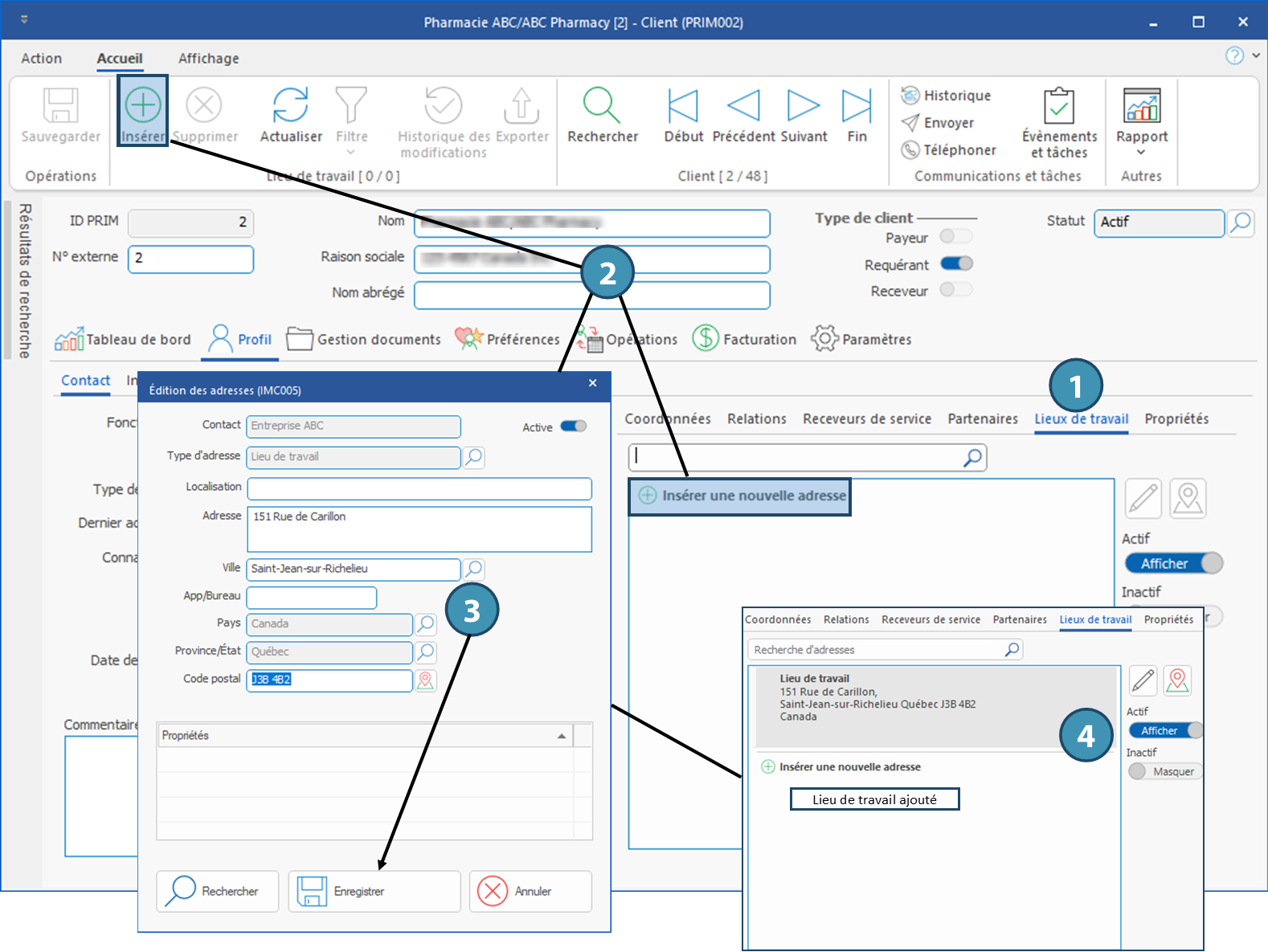Click into the Localisation text field
This screenshot has height=952, width=1268.
pyautogui.click(x=419, y=488)
